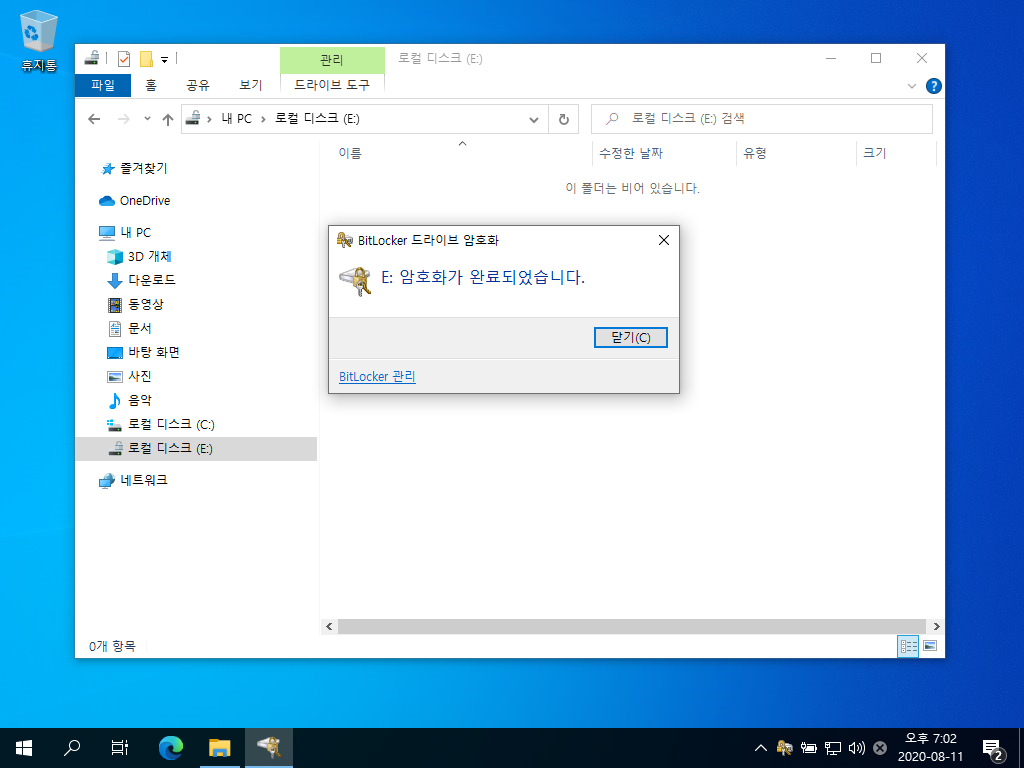Open Customize Quick Access Toolbar dropdown
This screenshot has height=768, width=1024.
[165, 59]
